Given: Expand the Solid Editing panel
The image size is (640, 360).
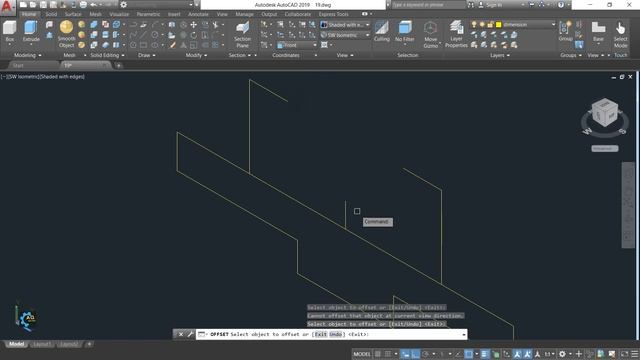Looking at the screenshot, I should click(107, 55).
